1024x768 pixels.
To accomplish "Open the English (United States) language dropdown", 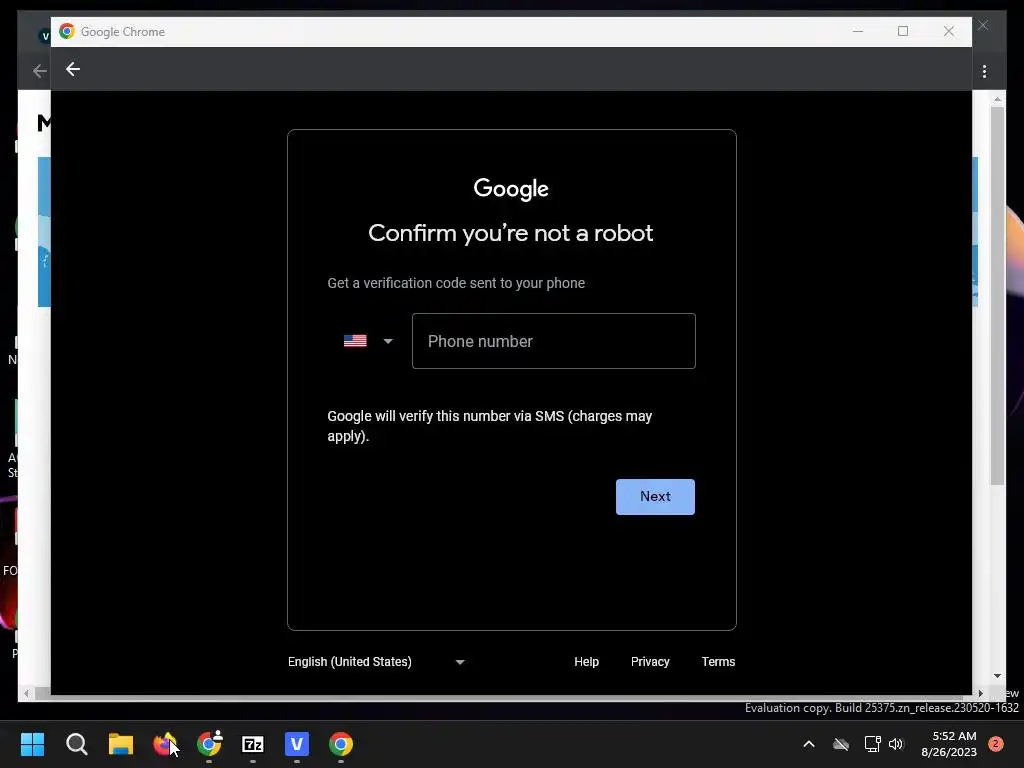I will click(x=376, y=662).
